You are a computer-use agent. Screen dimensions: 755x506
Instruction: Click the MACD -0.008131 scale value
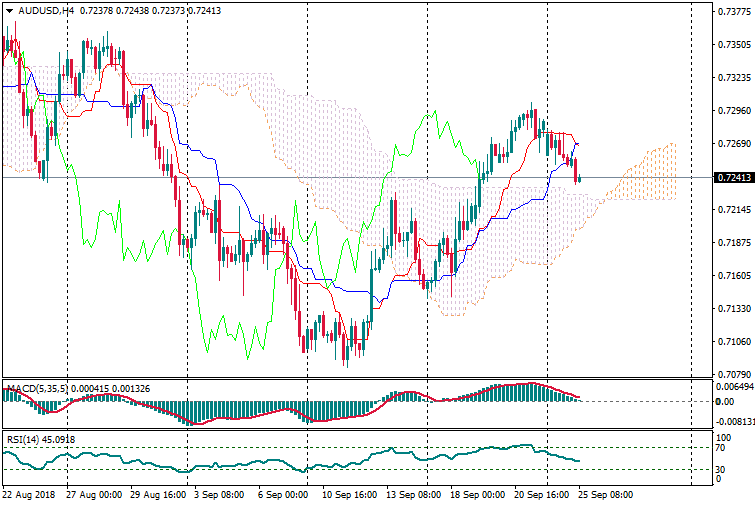tap(732, 422)
